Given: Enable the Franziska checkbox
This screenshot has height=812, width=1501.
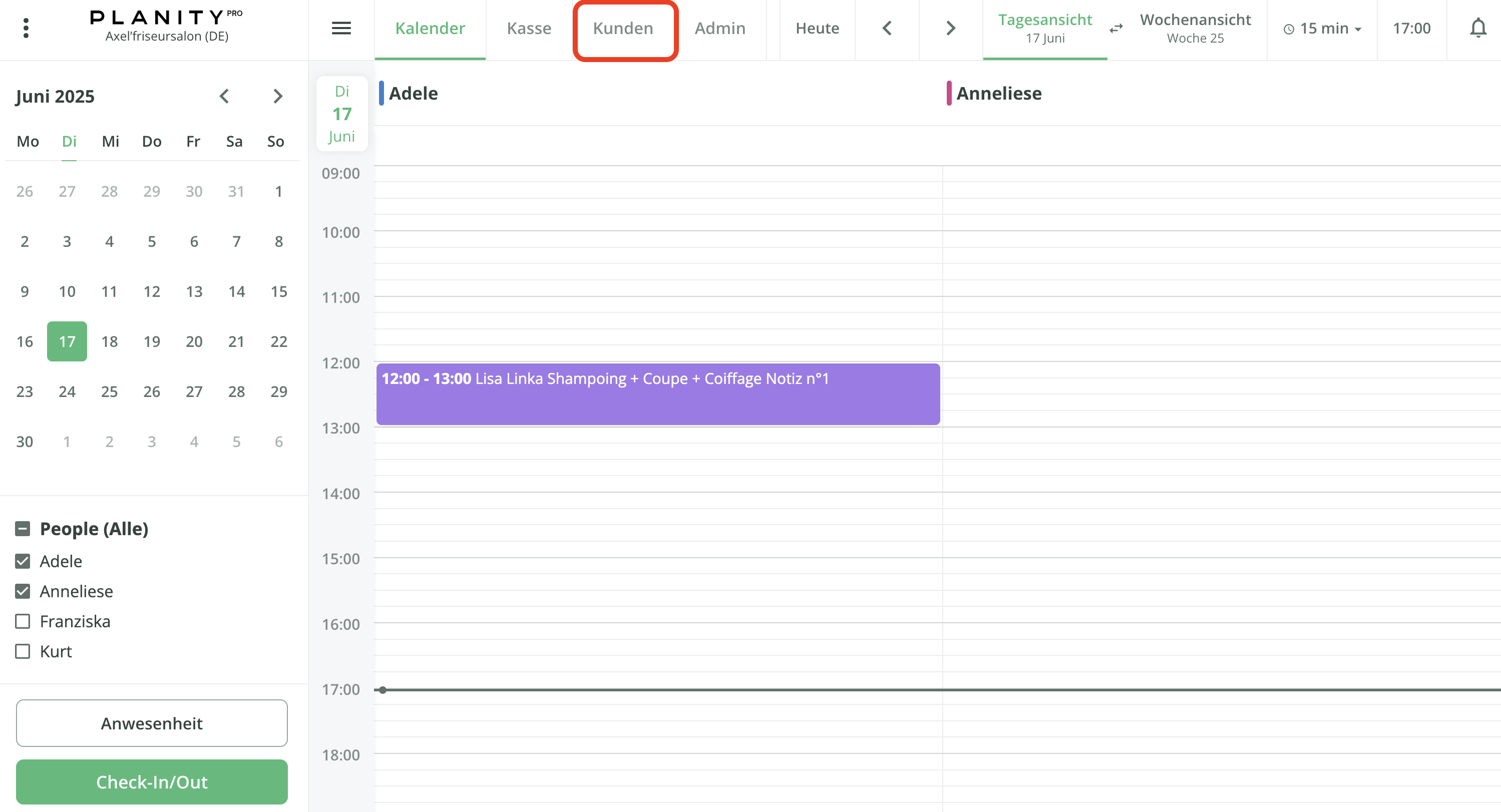Looking at the screenshot, I should coord(23,621).
